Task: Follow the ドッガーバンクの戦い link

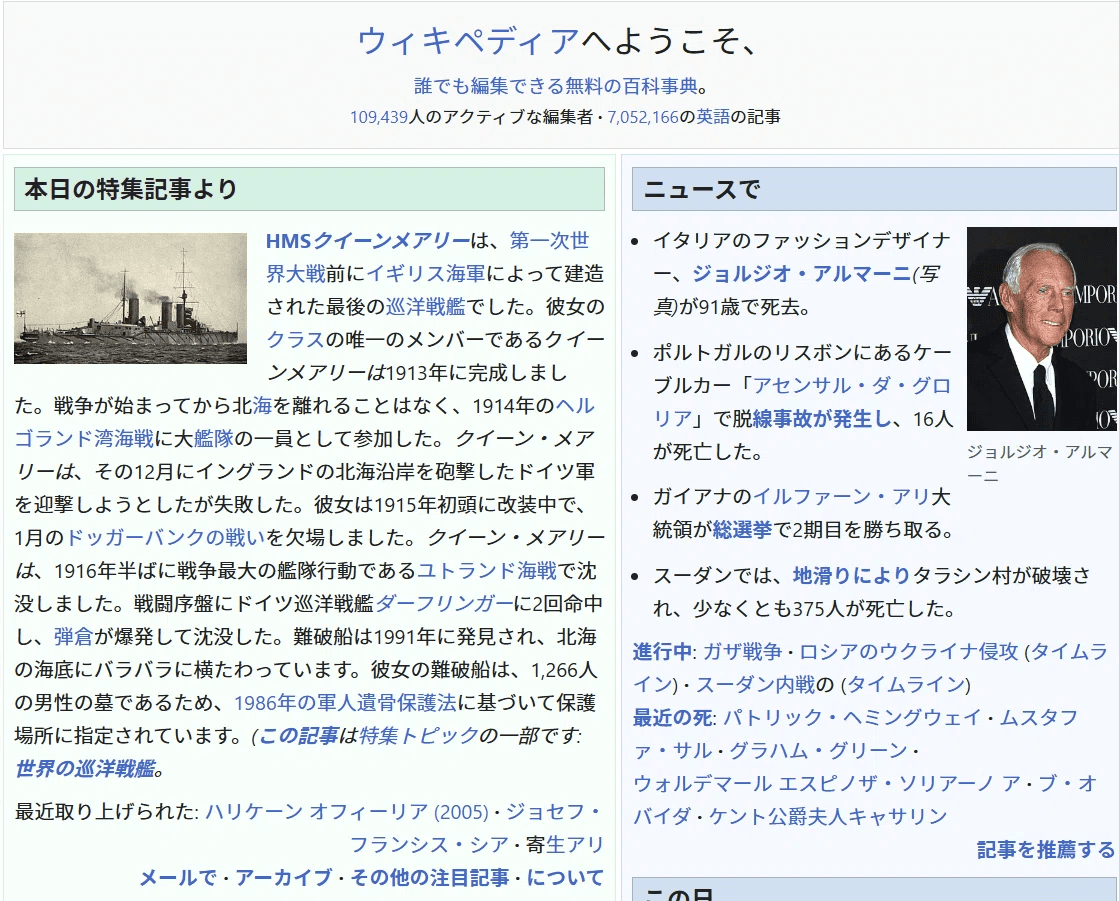Action: tap(165, 537)
